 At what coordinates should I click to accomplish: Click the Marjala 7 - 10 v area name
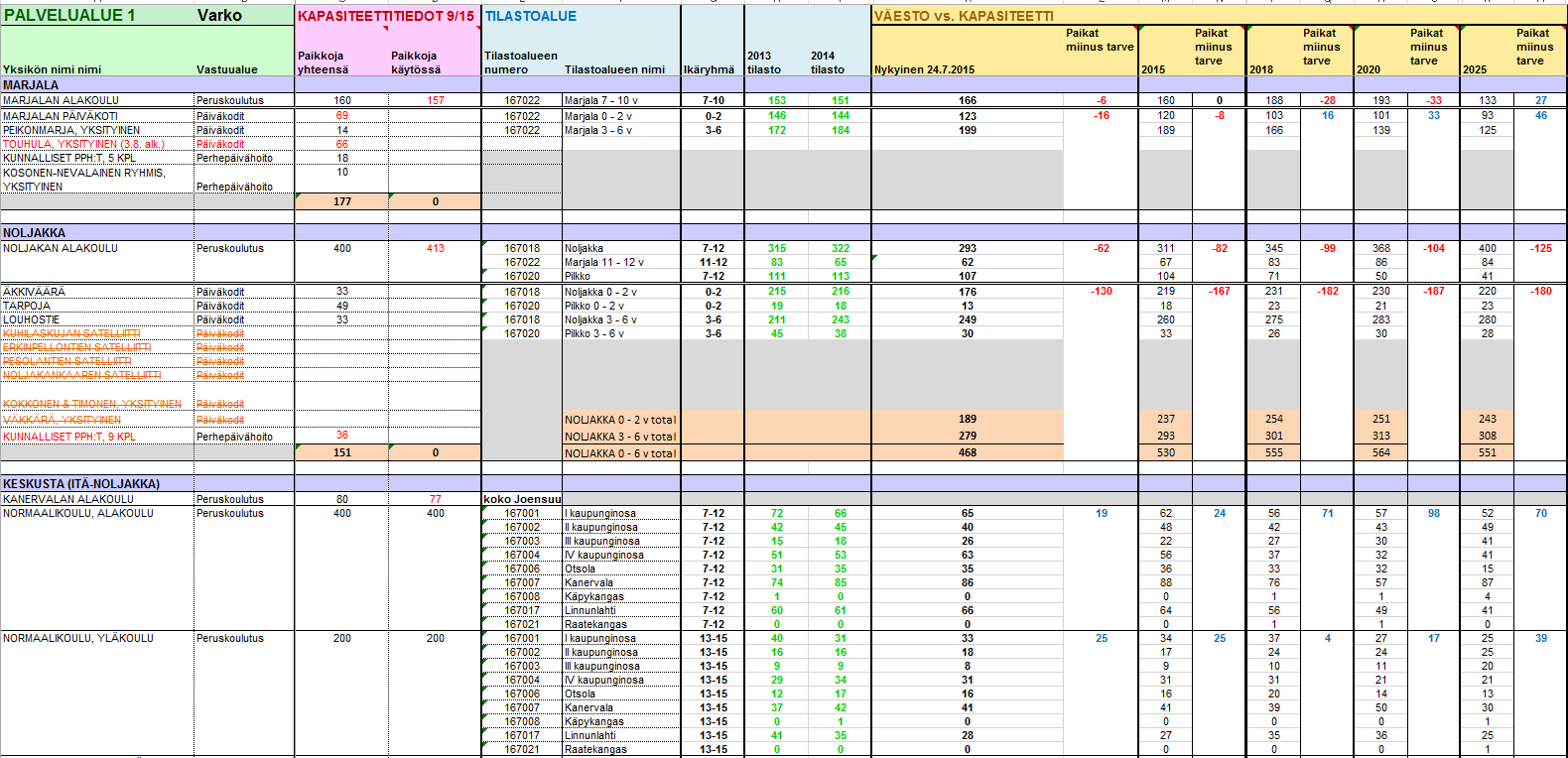click(x=601, y=100)
